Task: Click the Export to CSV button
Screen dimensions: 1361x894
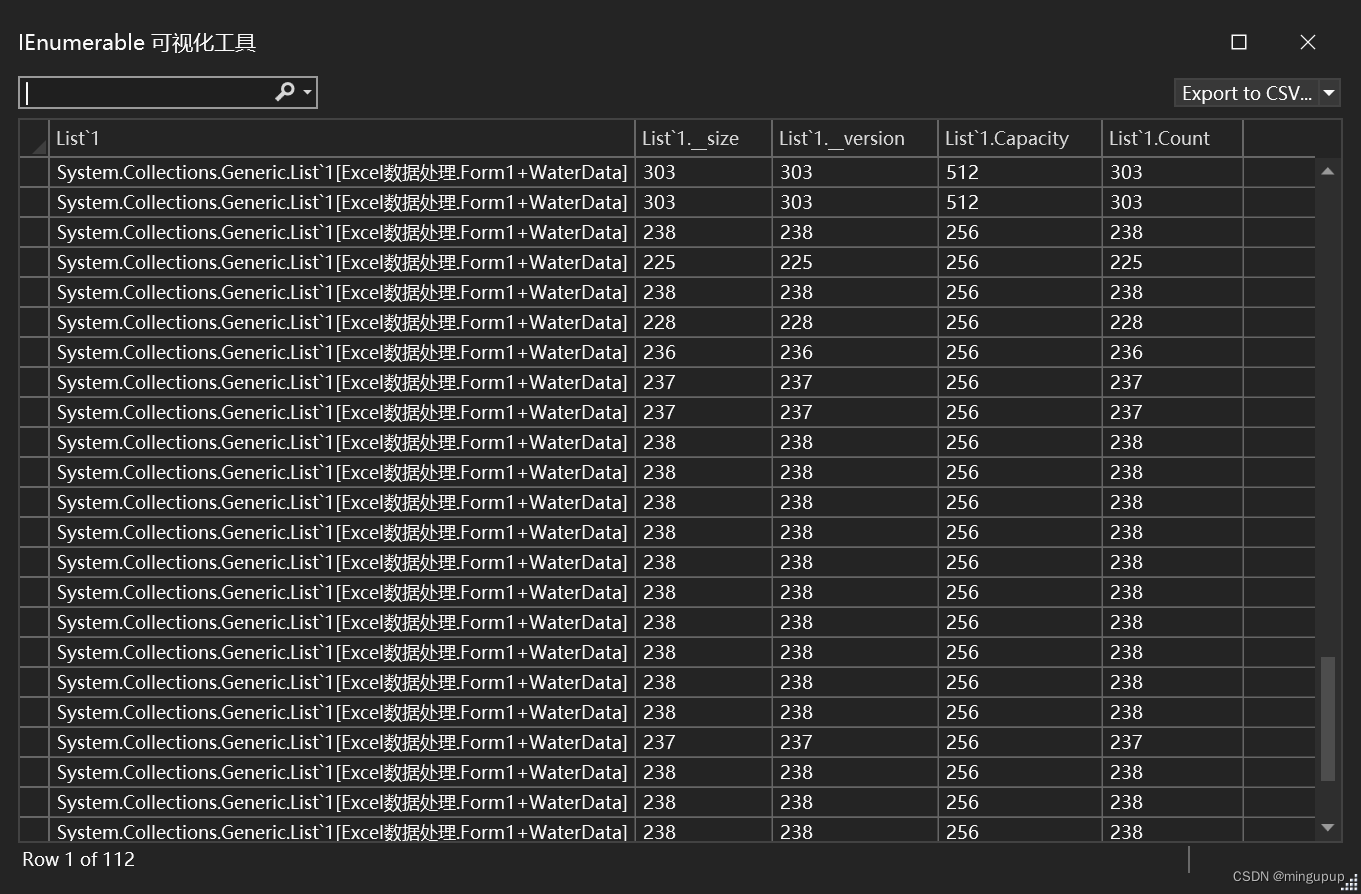Action: tap(1246, 93)
